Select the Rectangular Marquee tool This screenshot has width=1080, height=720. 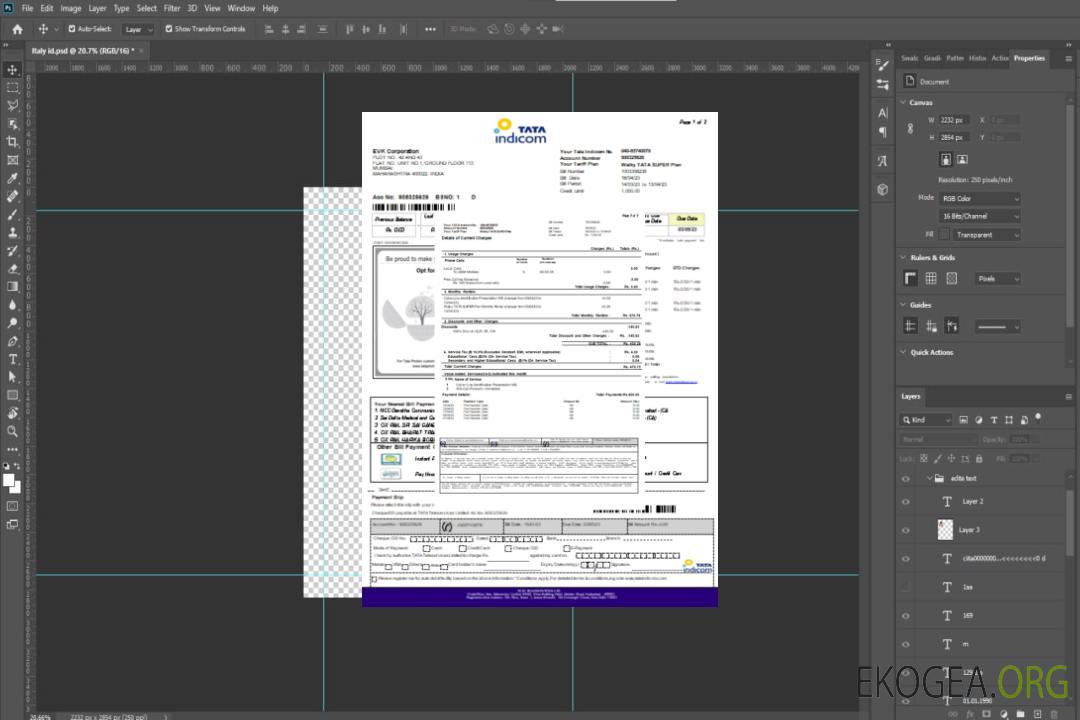13,87
